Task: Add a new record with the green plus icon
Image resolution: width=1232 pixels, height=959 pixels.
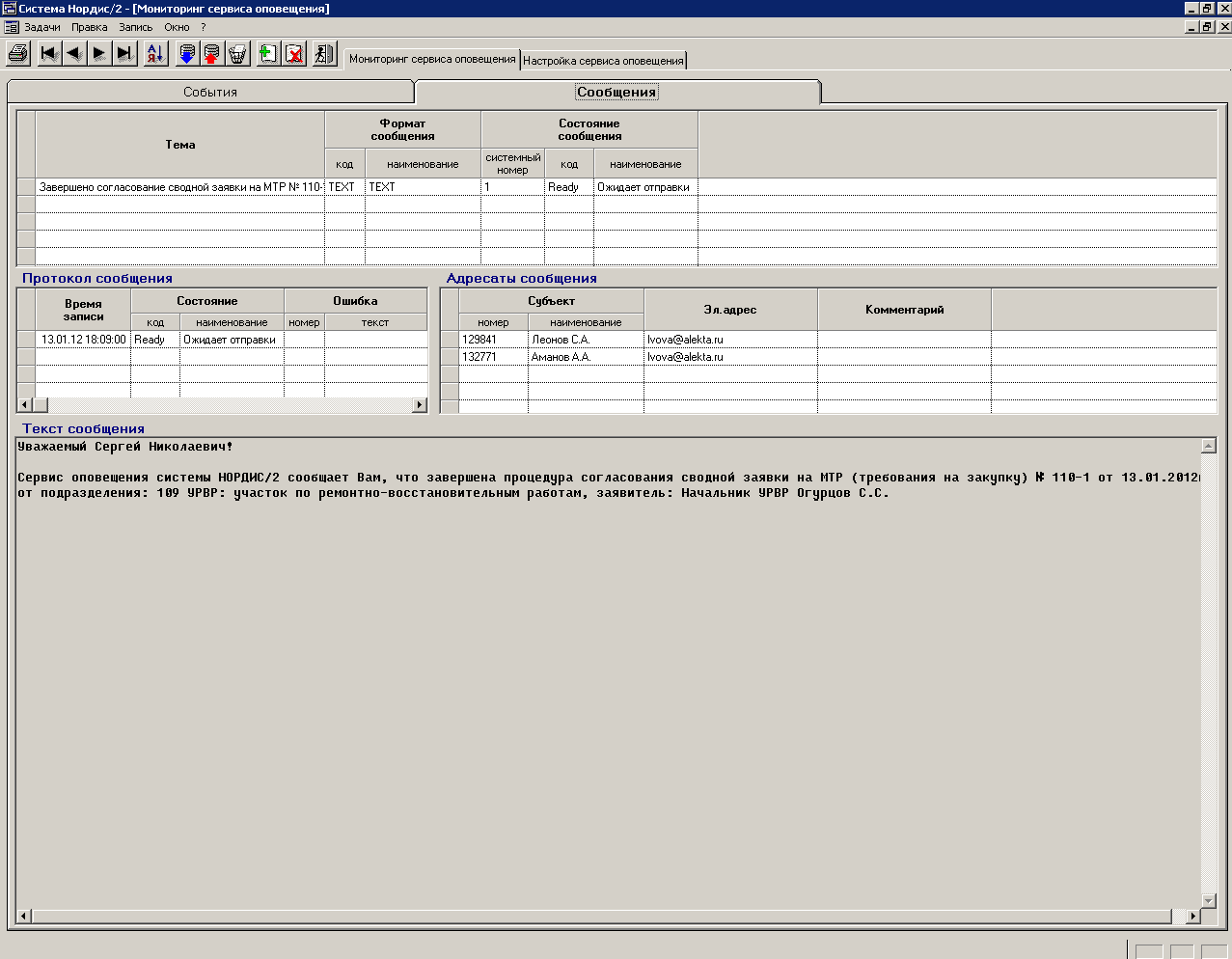Action: (268, 54)
